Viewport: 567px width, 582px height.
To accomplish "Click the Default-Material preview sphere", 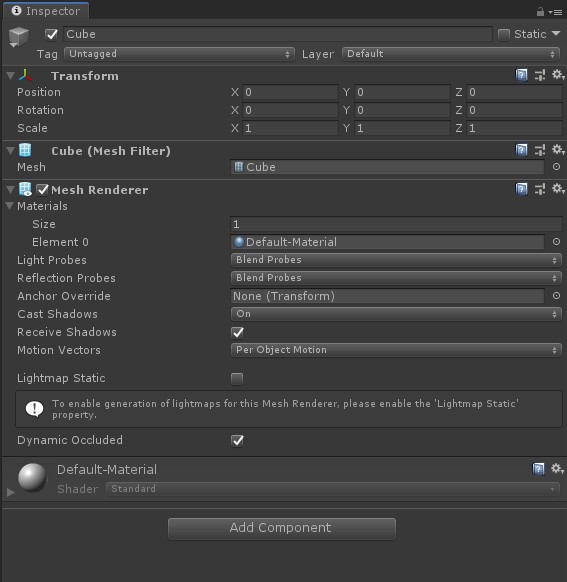I will [33, 478].
